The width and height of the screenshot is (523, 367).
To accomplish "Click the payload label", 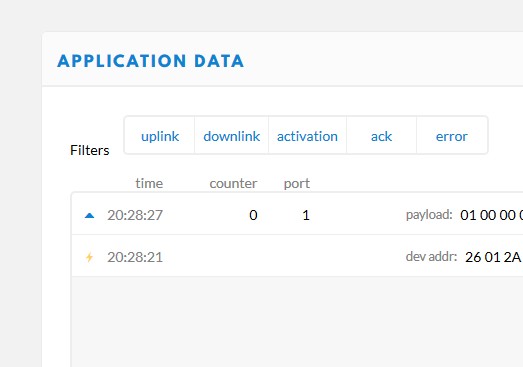I will click(429, 215).
